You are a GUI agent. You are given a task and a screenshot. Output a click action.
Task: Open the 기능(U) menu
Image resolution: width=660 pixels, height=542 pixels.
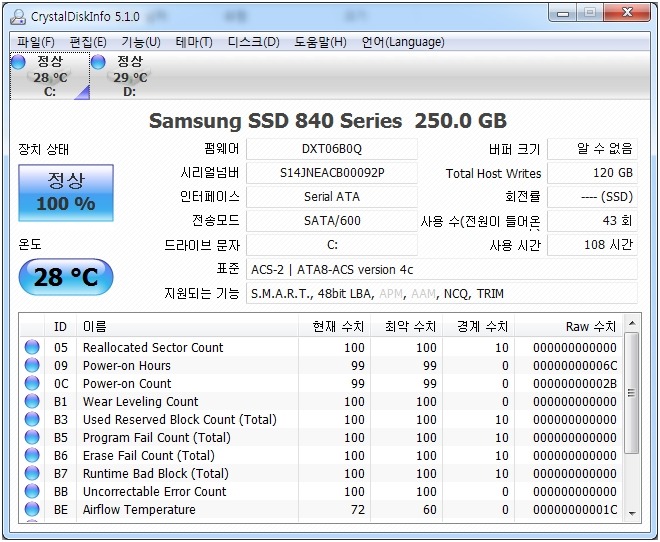[141, 42]
